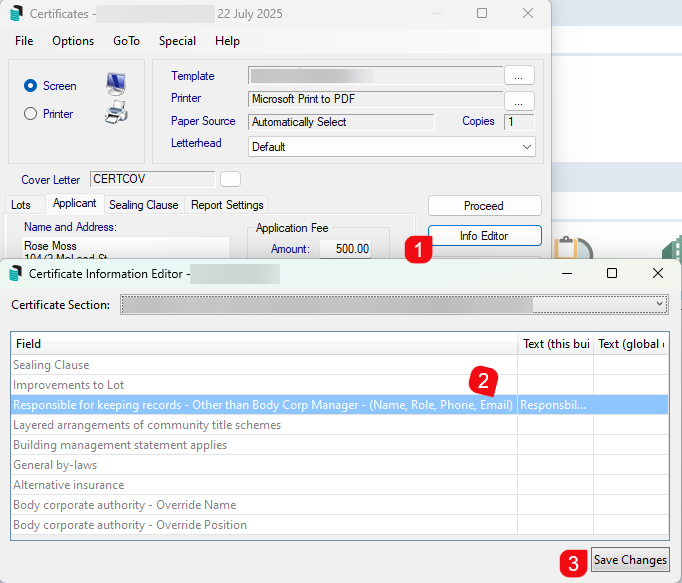This screenshot has width=682, height=583.
Task: Switch to the Sealing Clause tab
Action: pyautogui.click(x=144, y=204)
